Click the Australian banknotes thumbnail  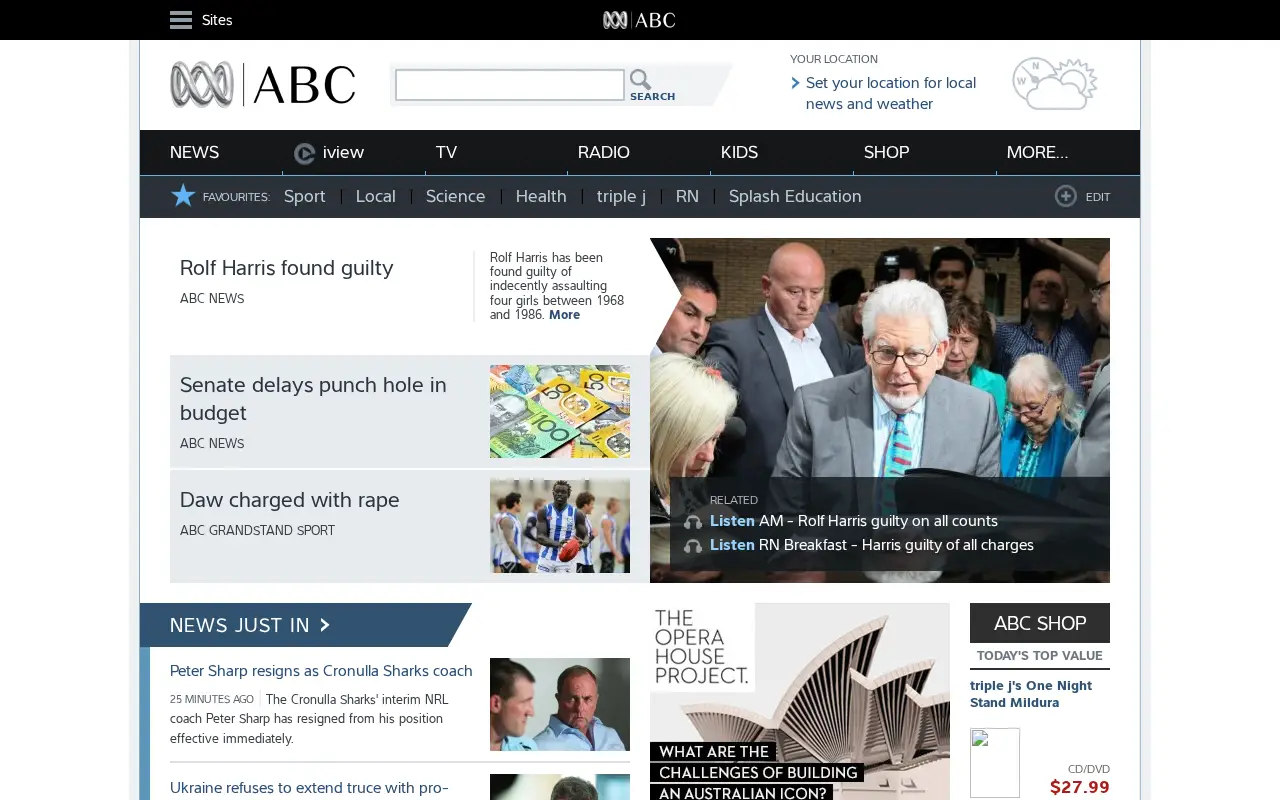click(560, 411)
